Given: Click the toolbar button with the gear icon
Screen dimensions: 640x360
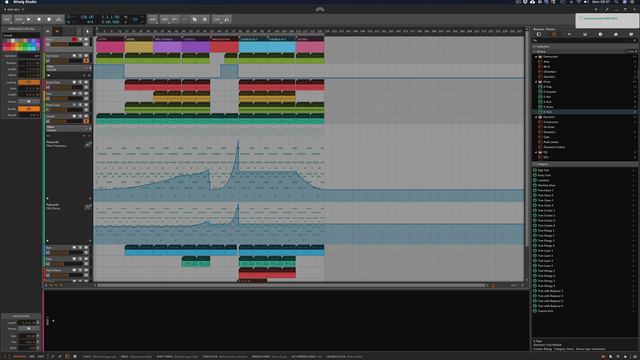Looking at the screenshot, I should click(204, 19).
